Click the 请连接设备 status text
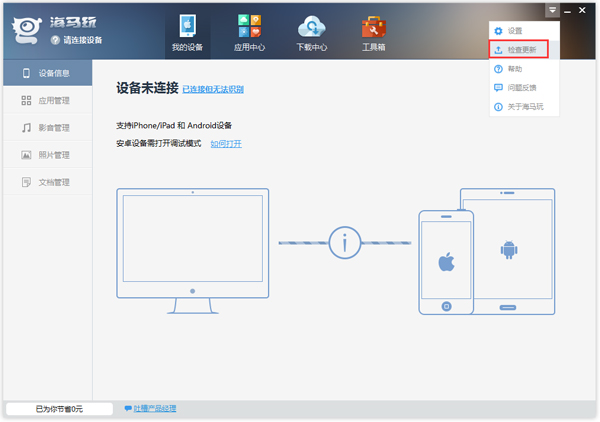The width and height of the screenshot is (600, 422). (83, 40)
